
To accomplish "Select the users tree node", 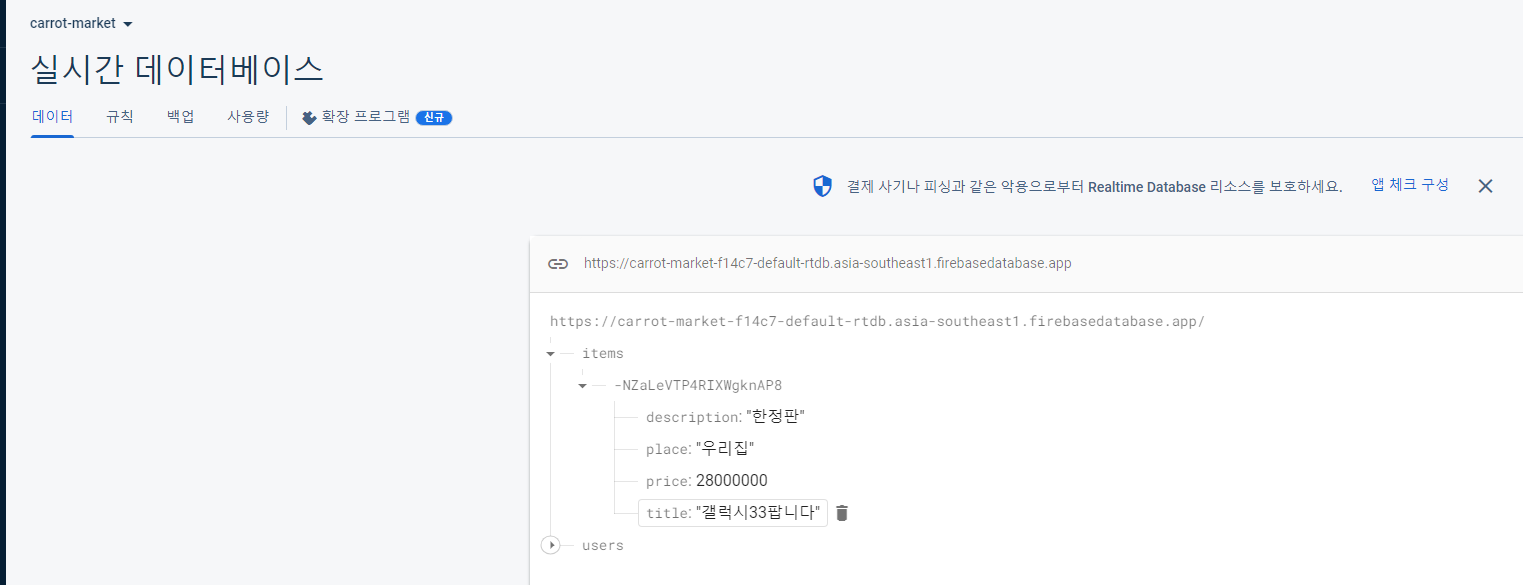I will (x=602, y=545).
